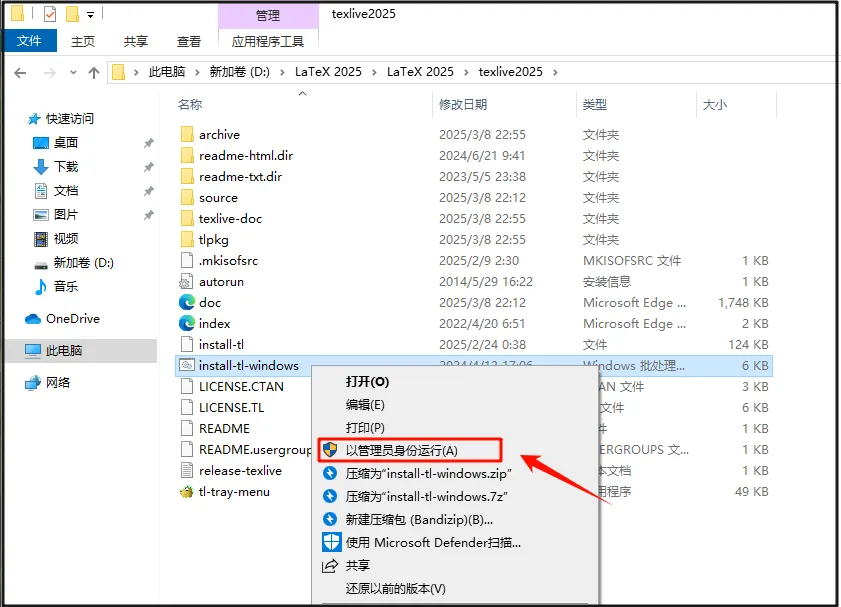Expand the chevron after 此电脑 in address bar
The width and height of the screenshot is (841, 607).
[x=197, y=72]
